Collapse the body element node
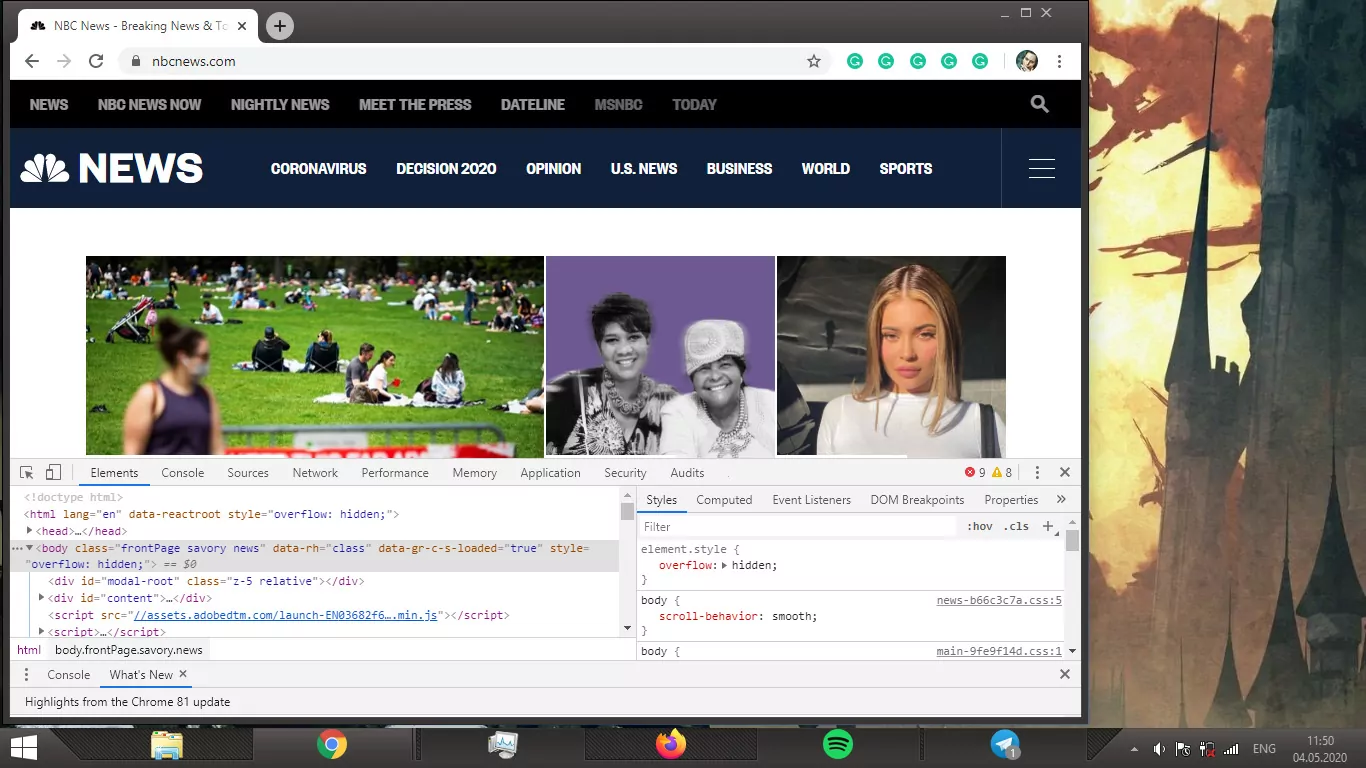The height and width of the screenshot is (768, 1366). tap(30, 548)
